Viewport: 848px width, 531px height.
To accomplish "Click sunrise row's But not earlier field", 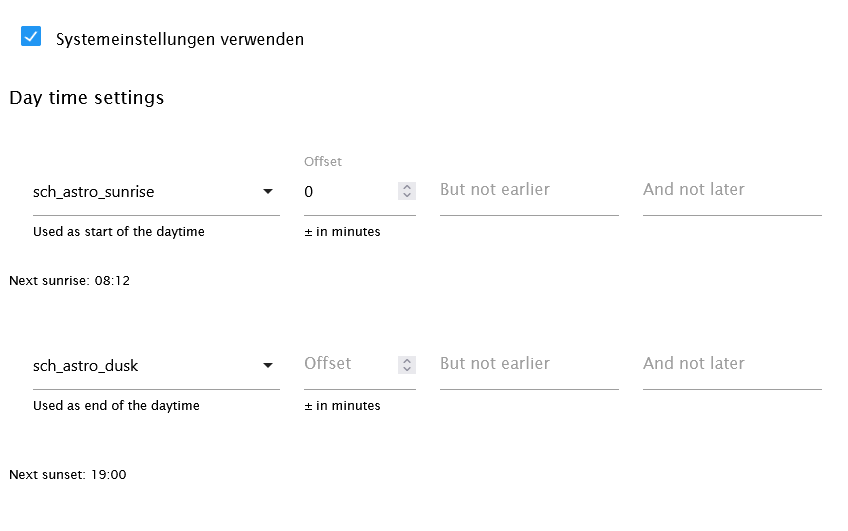I will pyautogui.click(x=529, y=191).
